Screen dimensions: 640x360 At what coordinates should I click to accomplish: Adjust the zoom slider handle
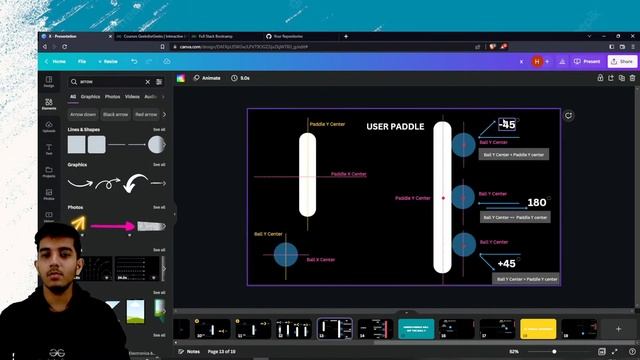pyautogui.click(x=554, y=351)
